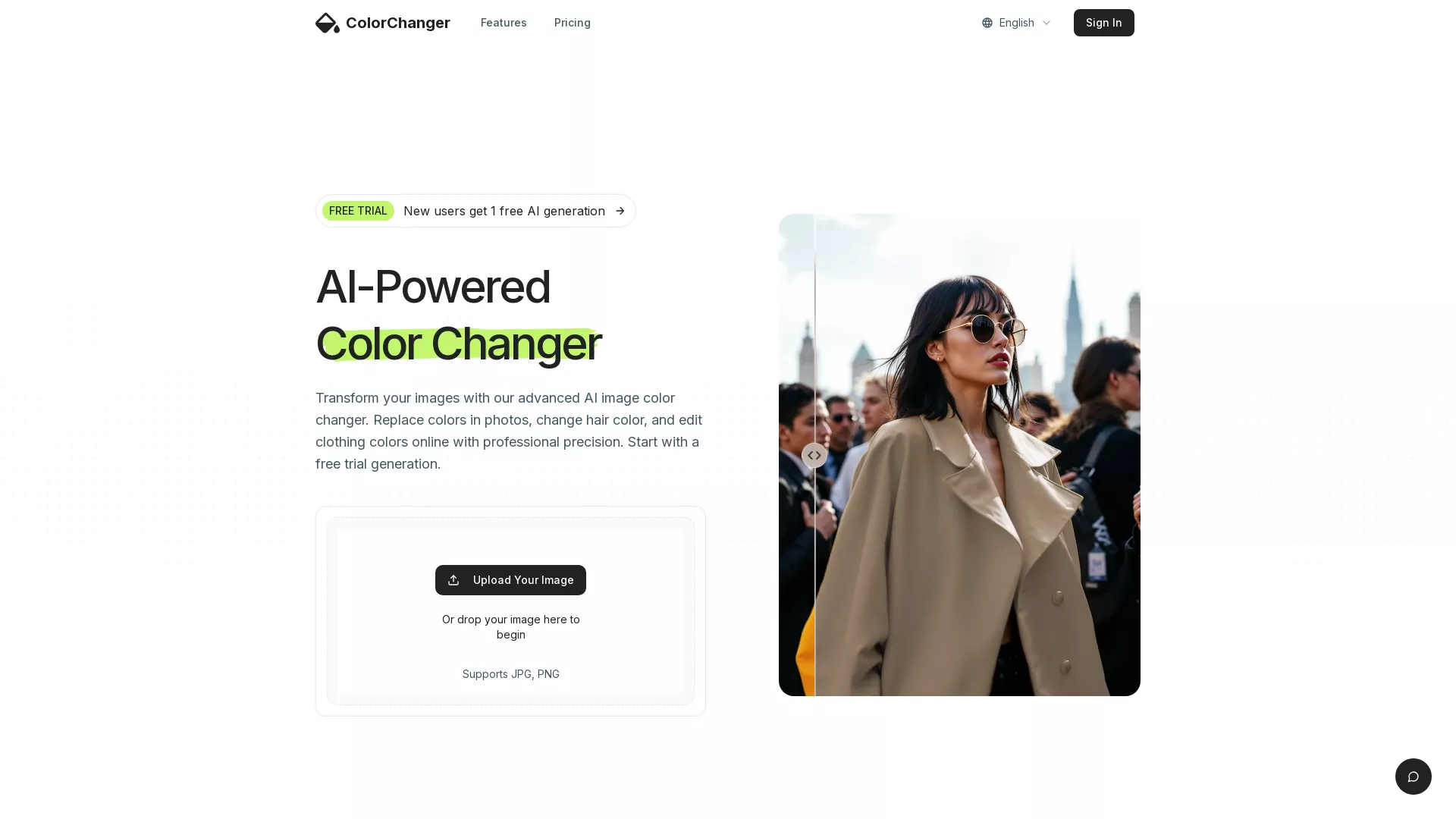Click the vertical divider line on preview image
Screen dimensions: 1456x819
tap(814, 576)
